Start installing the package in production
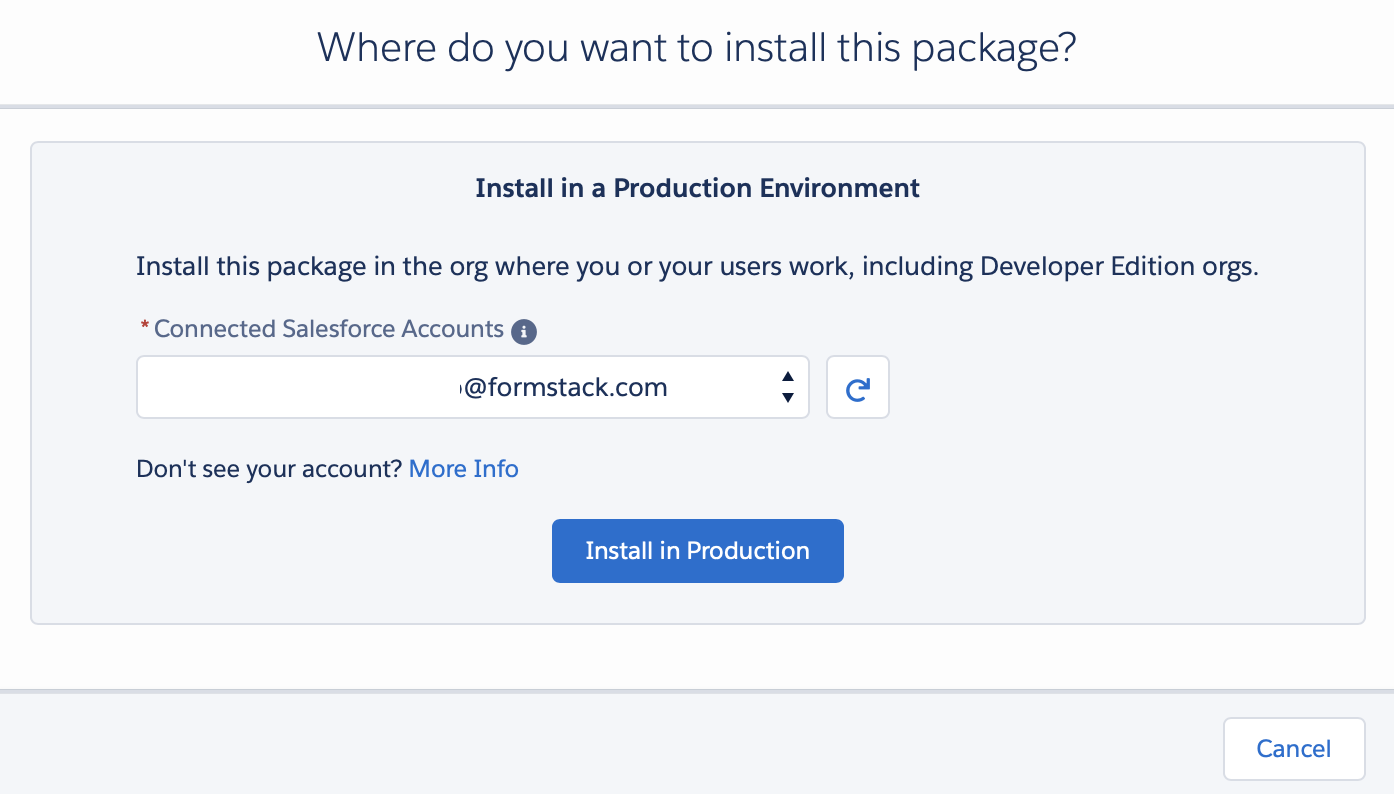Image resolution: width=1394 pixels, height=794 pixels. coord(697,550)
